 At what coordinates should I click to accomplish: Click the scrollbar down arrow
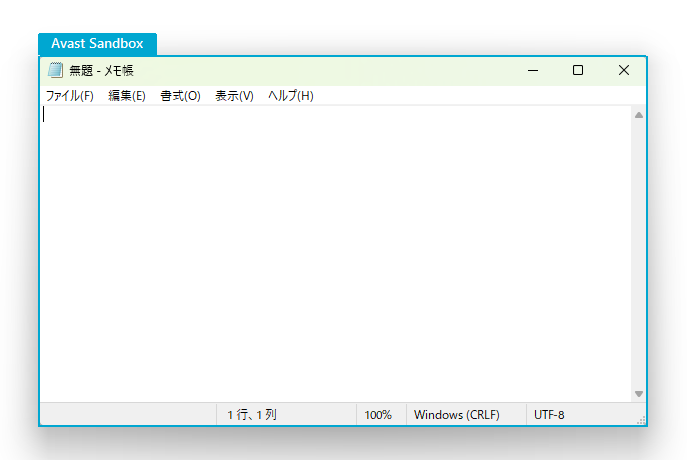(x=639, y=394)
